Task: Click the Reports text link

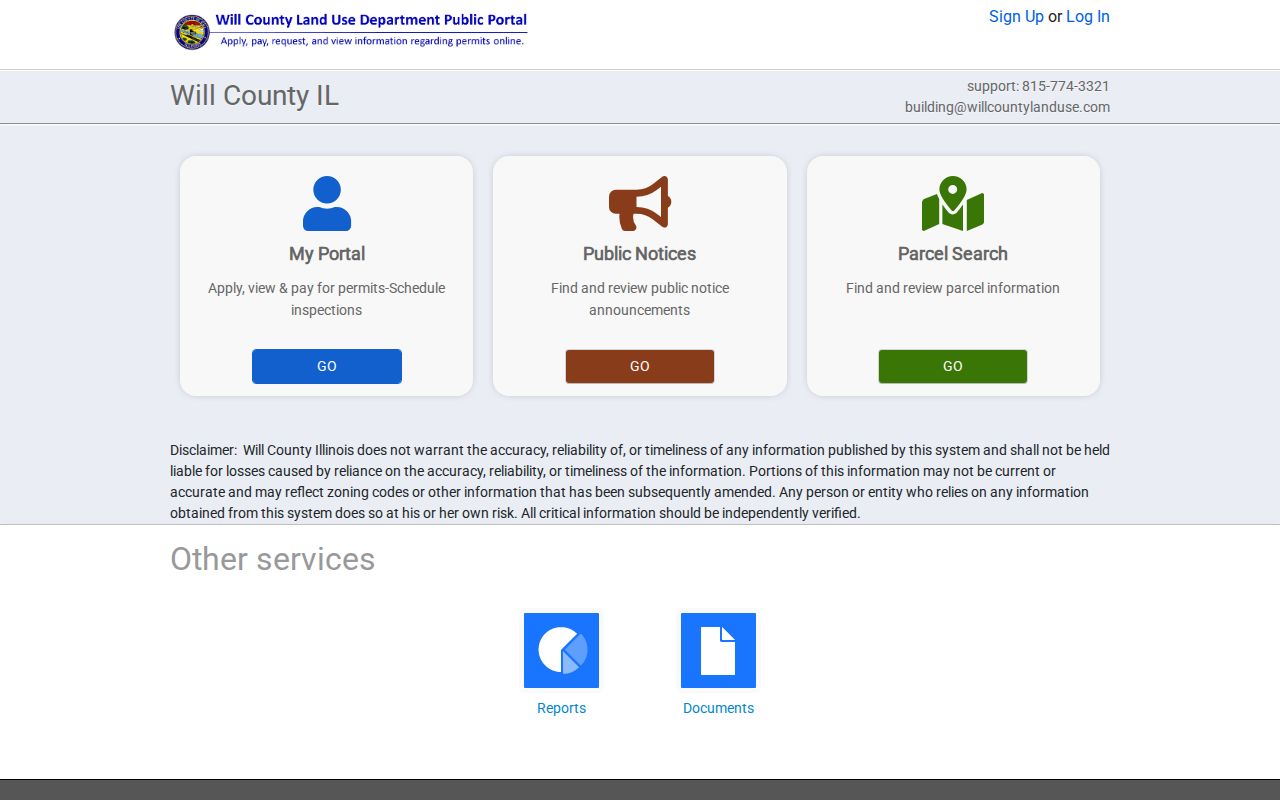Action: (561, 708)
